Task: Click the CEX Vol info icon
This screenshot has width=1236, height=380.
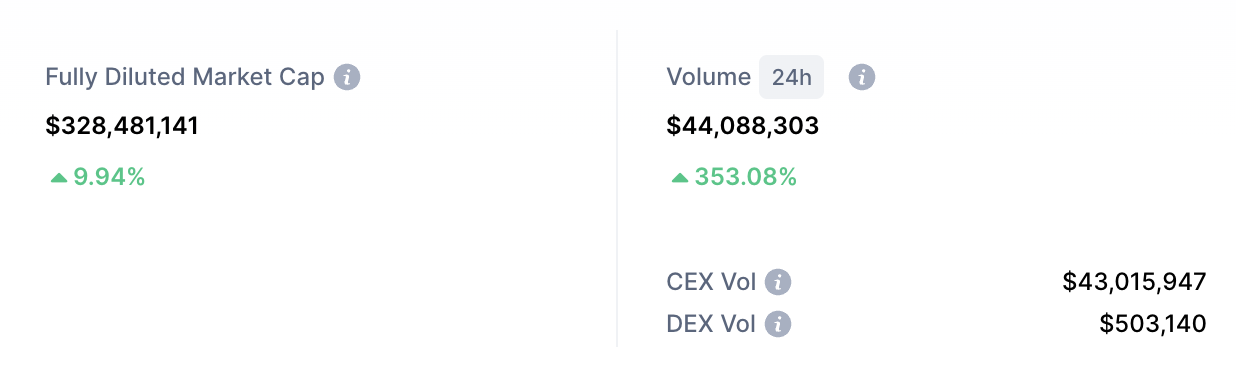Action: (x=778, y=282)
